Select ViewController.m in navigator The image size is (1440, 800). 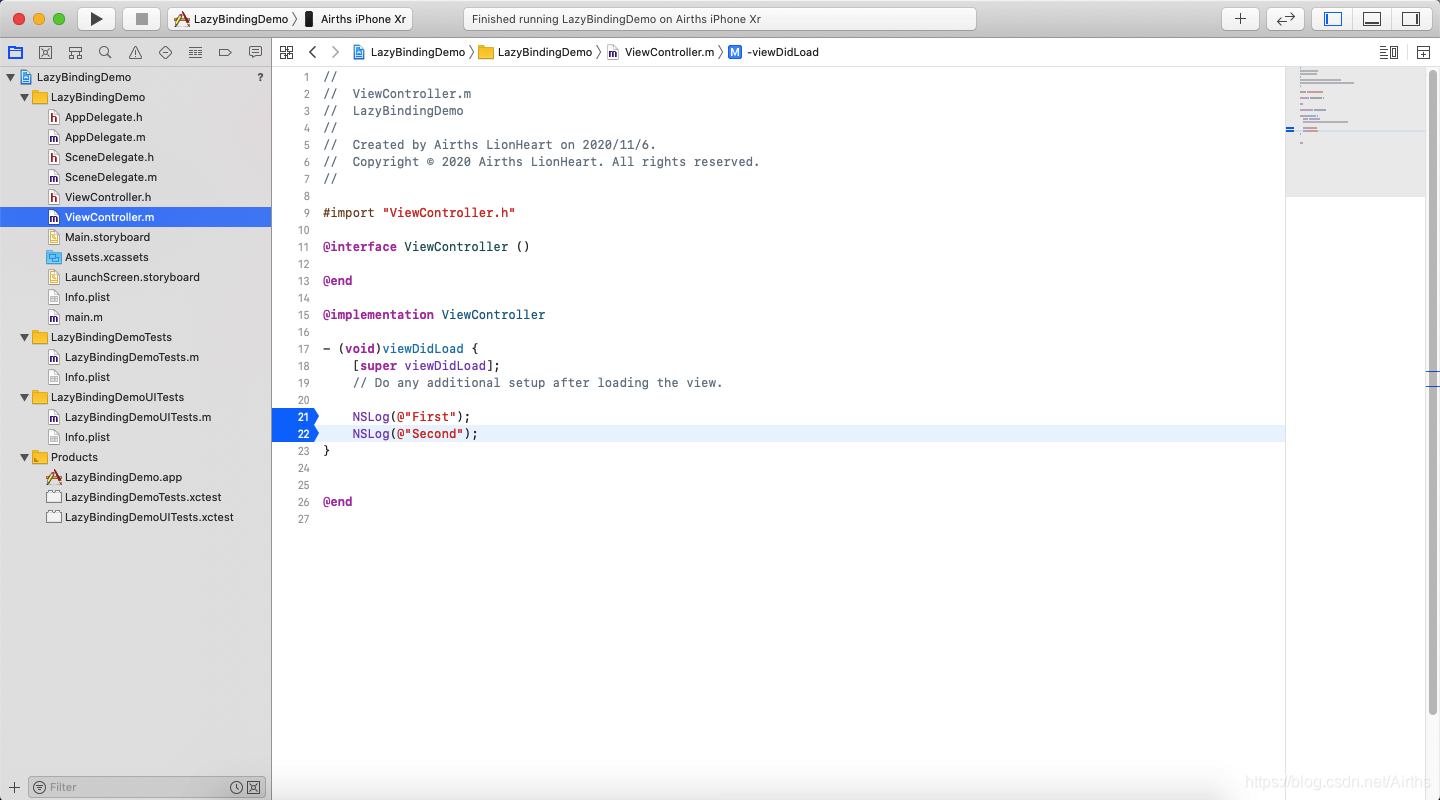tap(135, 217)
